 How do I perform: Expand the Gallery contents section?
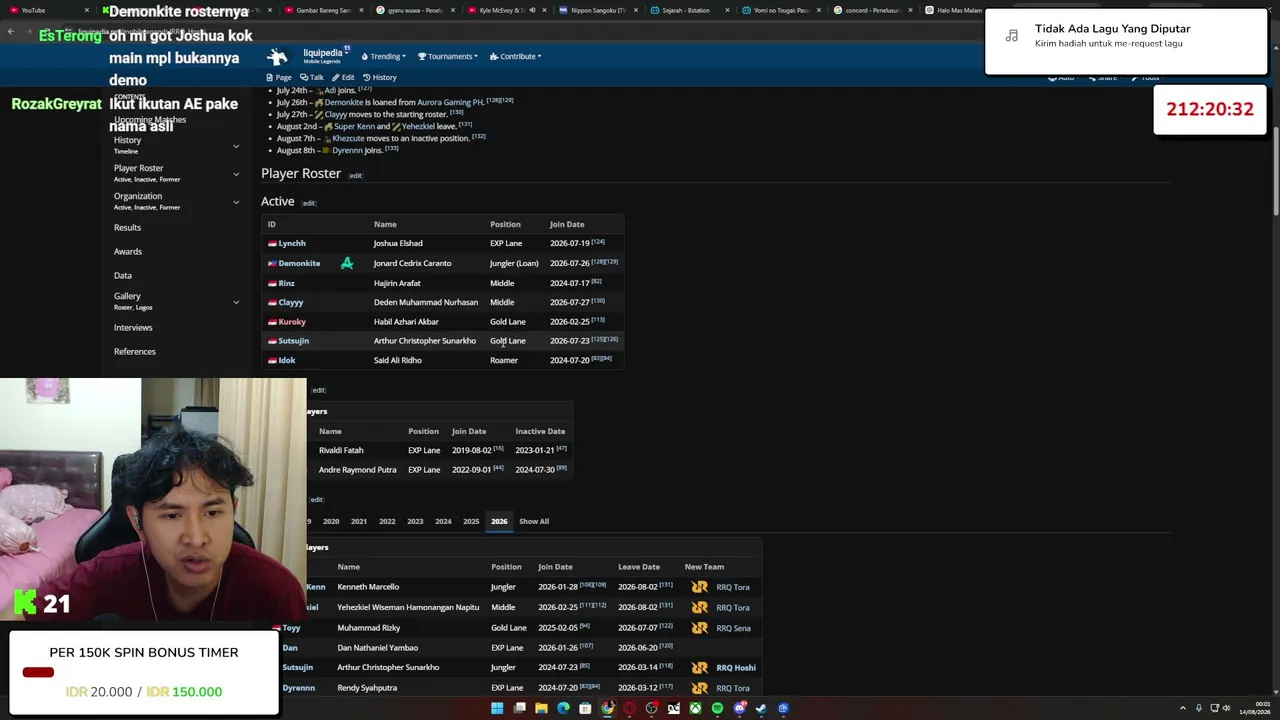[236, 302]
